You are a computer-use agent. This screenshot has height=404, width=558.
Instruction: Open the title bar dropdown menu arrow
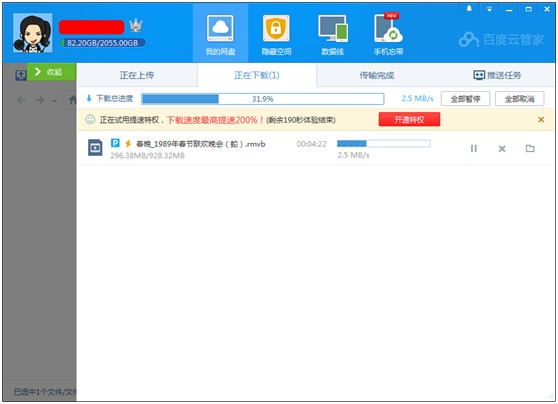[x=489, y=9]
